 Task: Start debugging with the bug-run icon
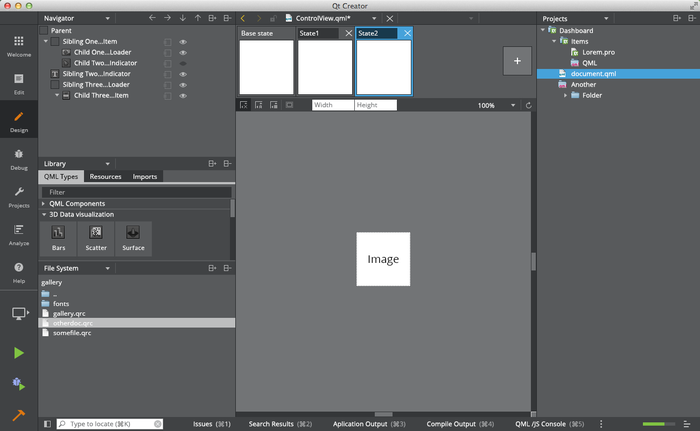tap(19, 384)
